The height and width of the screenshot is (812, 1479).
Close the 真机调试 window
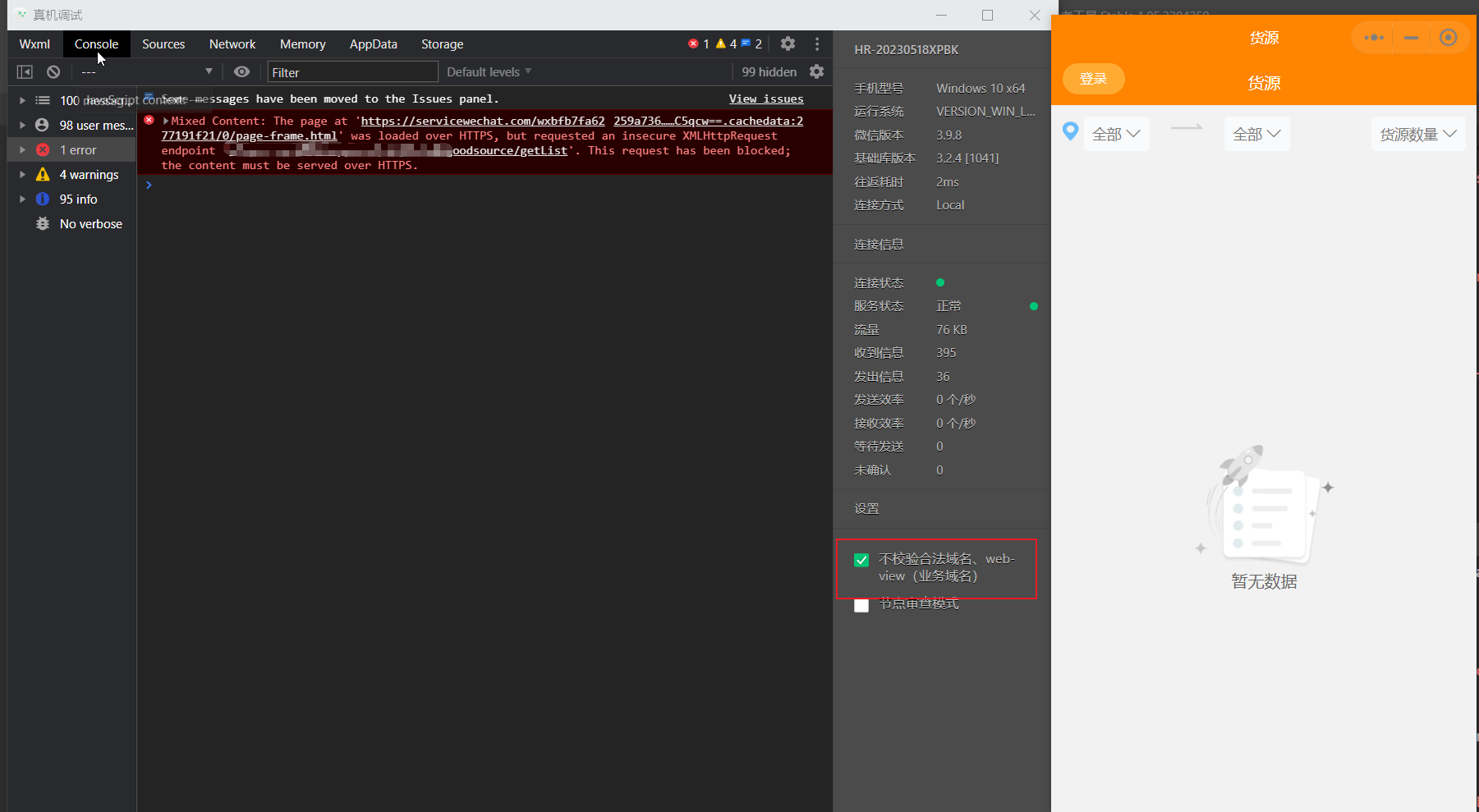pyautogui.click(x=1035, y=15)
